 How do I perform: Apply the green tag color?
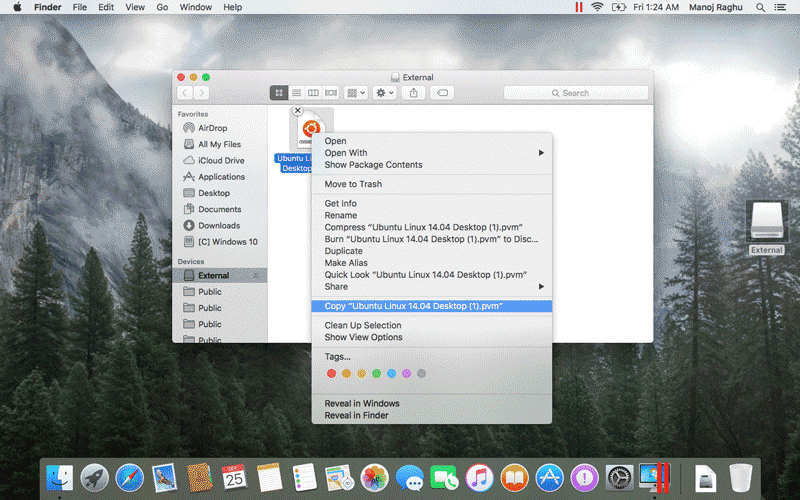click(x=377, y=374)
